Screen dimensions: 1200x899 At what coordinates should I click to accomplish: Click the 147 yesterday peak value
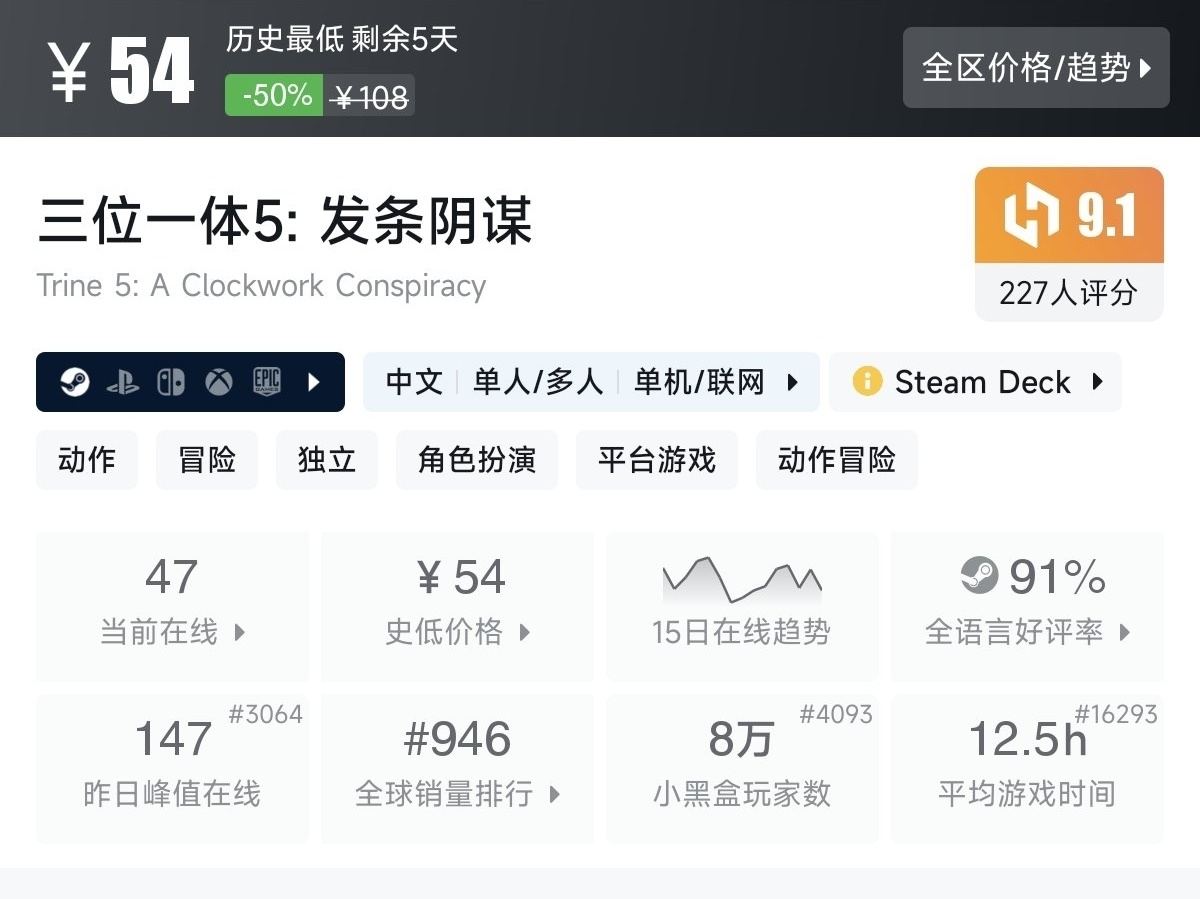click(173, 739)
